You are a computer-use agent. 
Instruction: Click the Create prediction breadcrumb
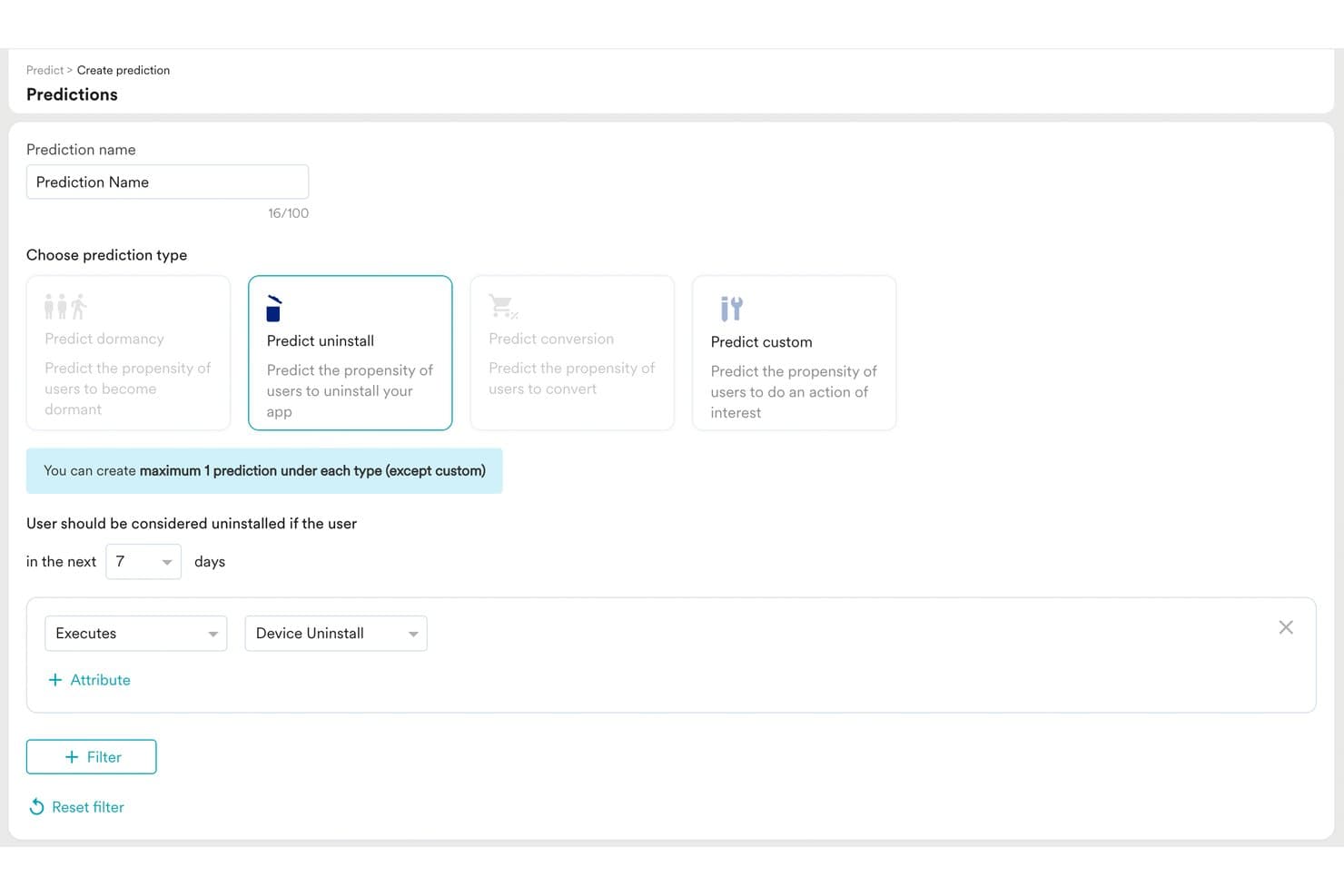coord(124,70)
